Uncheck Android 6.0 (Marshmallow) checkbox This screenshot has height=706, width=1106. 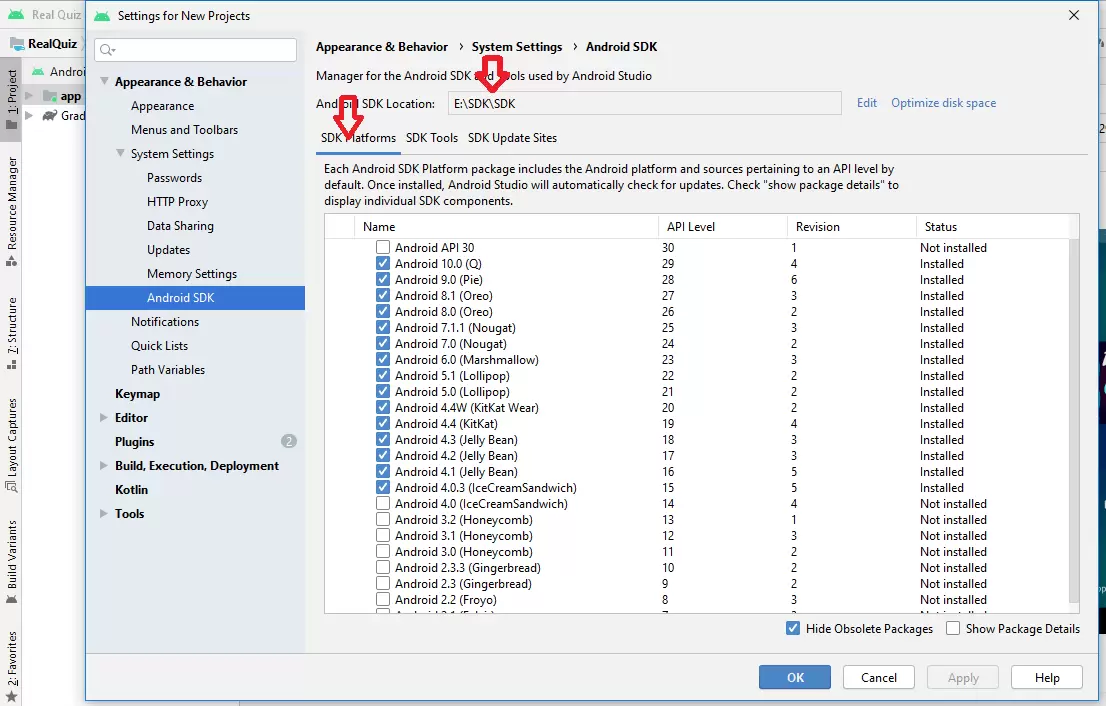tap(383, 360)
